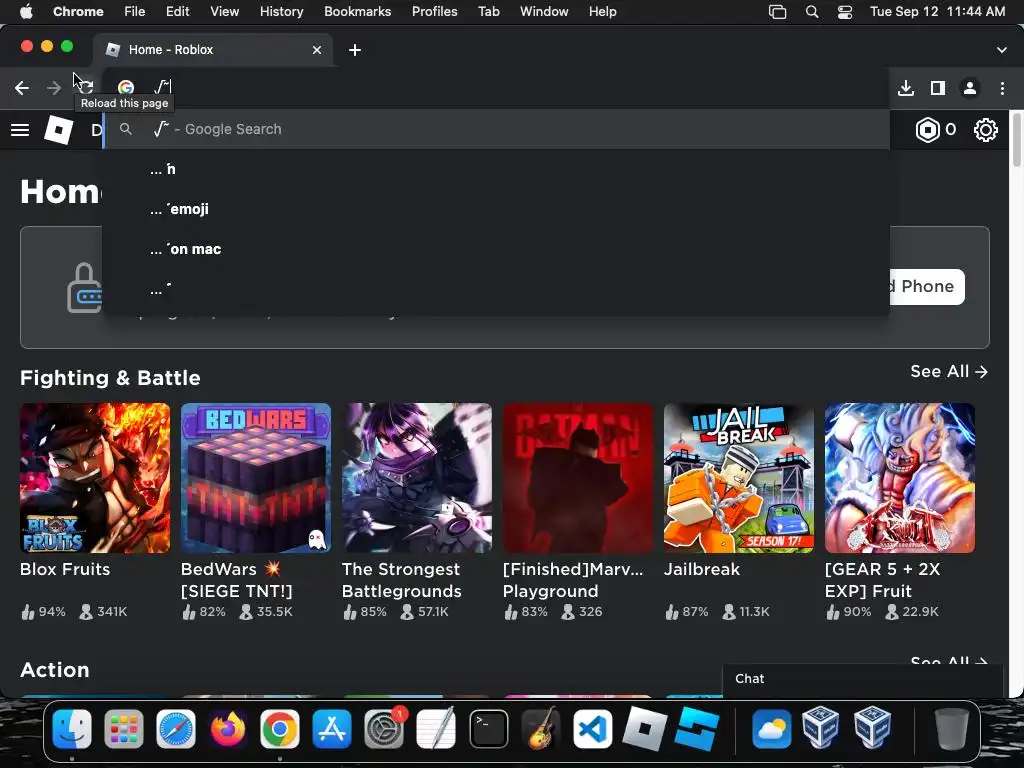Viewport: 1024px width, 768px height.
Task: Open Launchpad from the Dock
Action: click(123, 728)
